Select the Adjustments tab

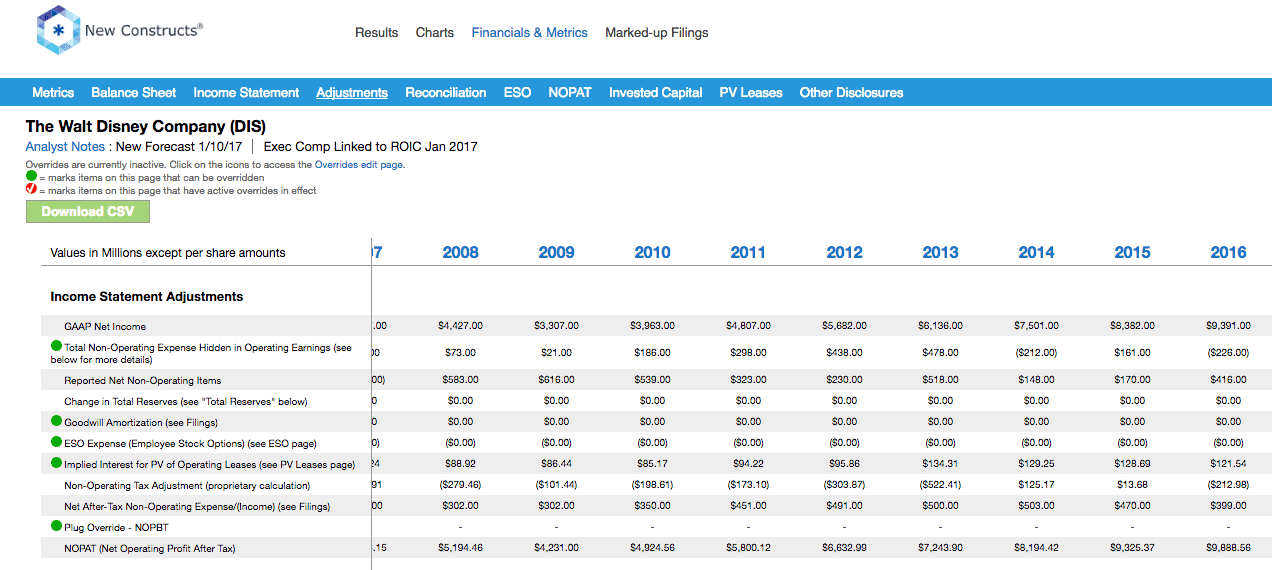coord(352,92)
